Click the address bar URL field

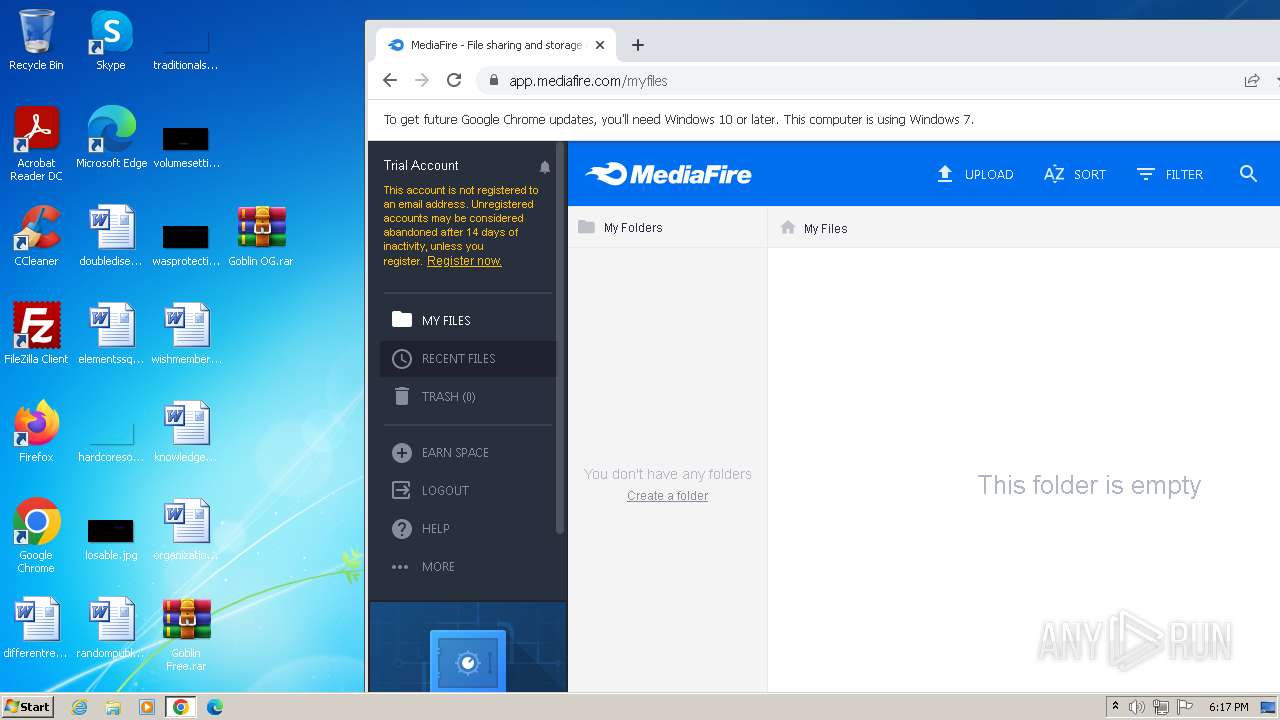coord(860,80)
